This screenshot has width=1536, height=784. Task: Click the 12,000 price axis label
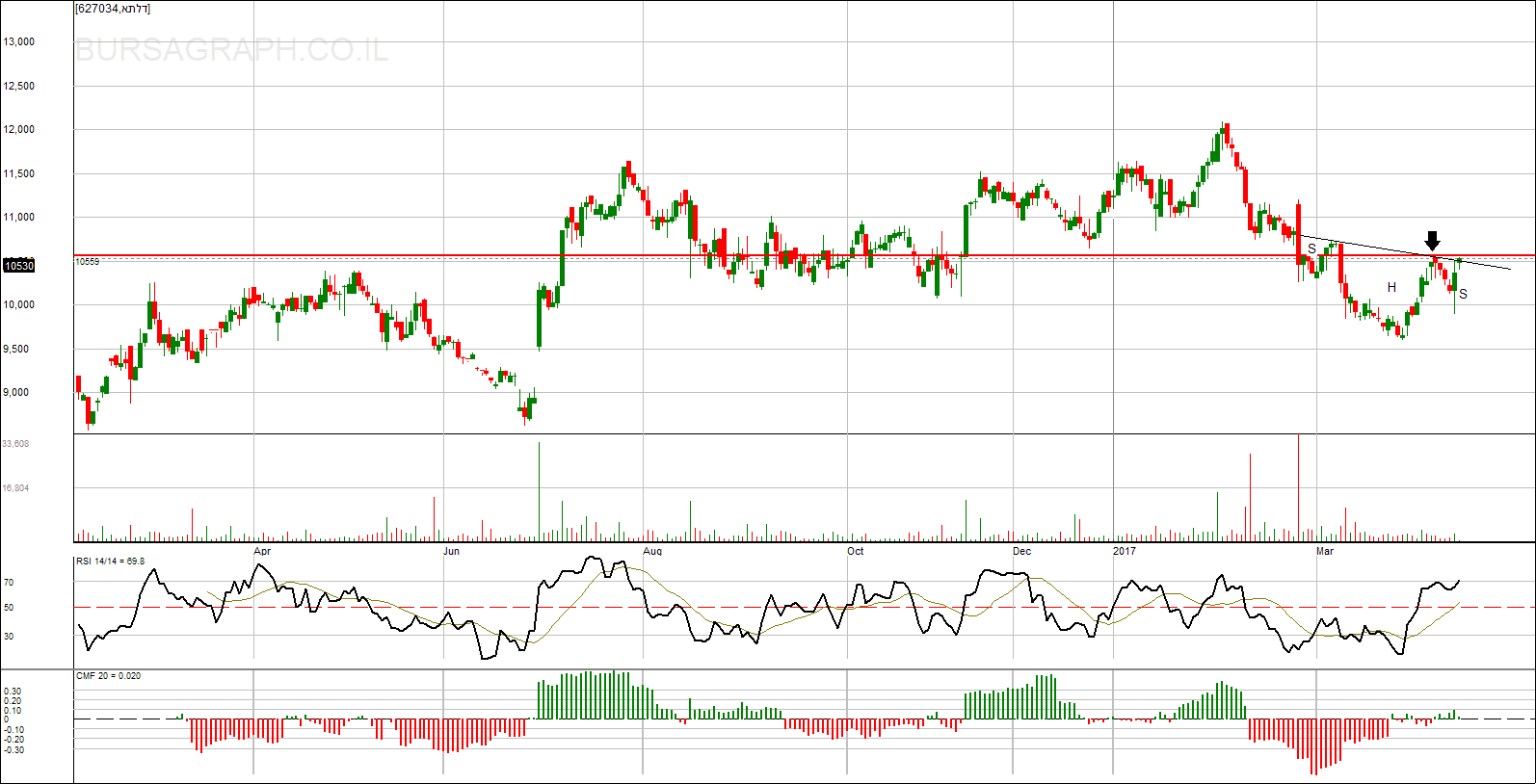click(19, 129)
